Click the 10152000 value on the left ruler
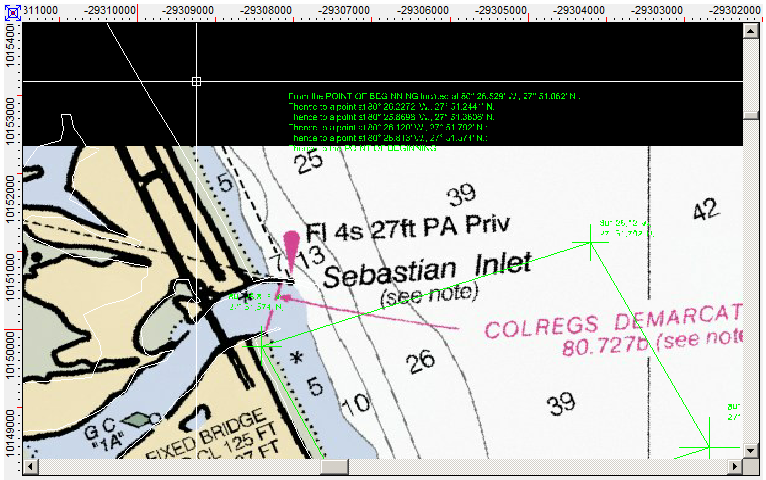 pyautogui.click(x=11, y=199)
